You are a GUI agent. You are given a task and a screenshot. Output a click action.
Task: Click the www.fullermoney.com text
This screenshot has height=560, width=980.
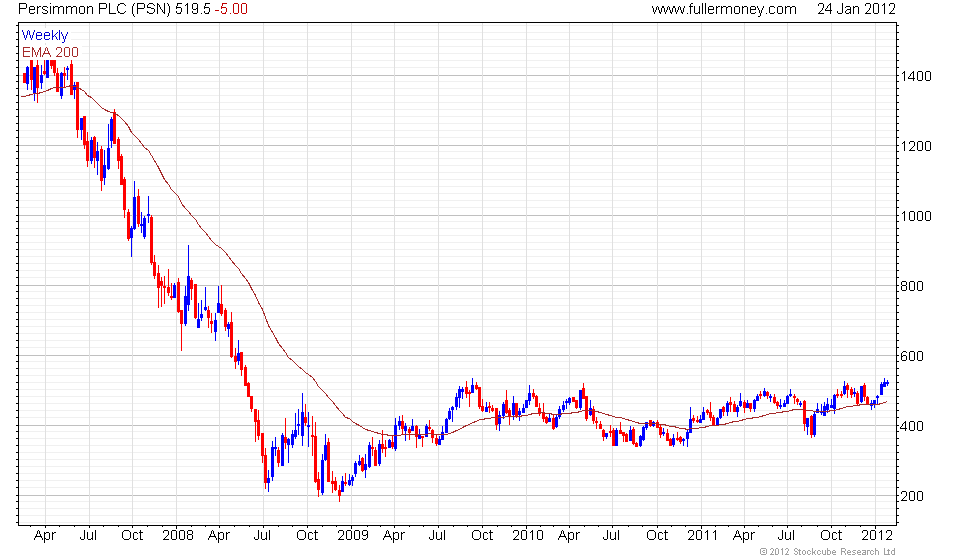(724, 9)
